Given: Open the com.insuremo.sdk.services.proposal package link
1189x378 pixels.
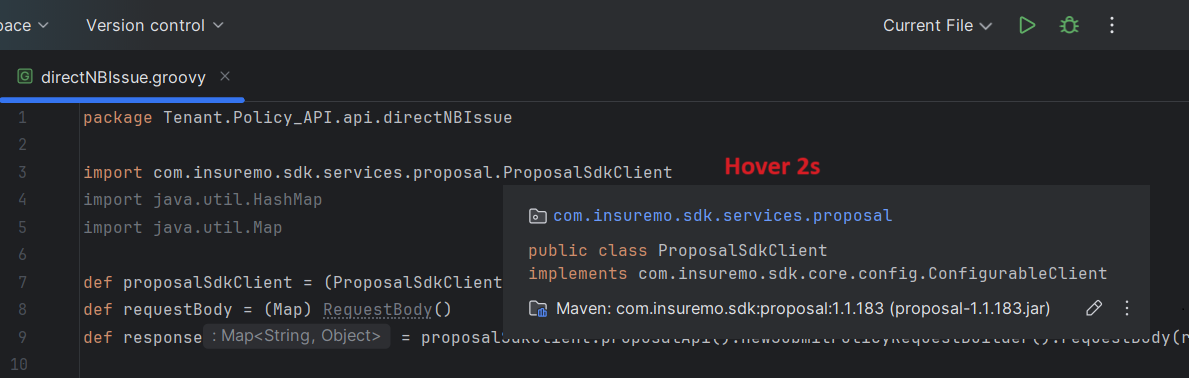Looking at the screenshot, I should pos(723,216).
